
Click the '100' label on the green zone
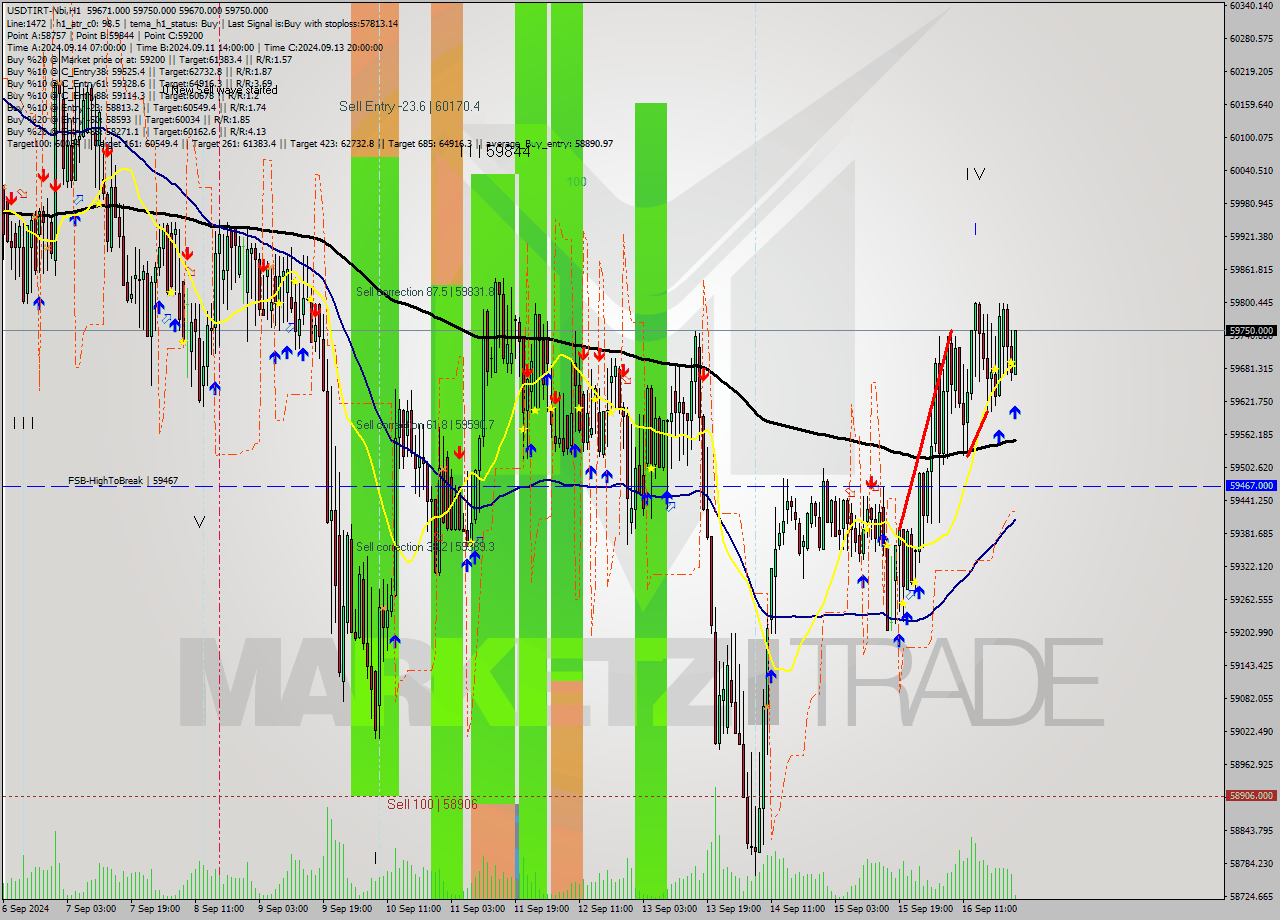click(x=576, y=182)
